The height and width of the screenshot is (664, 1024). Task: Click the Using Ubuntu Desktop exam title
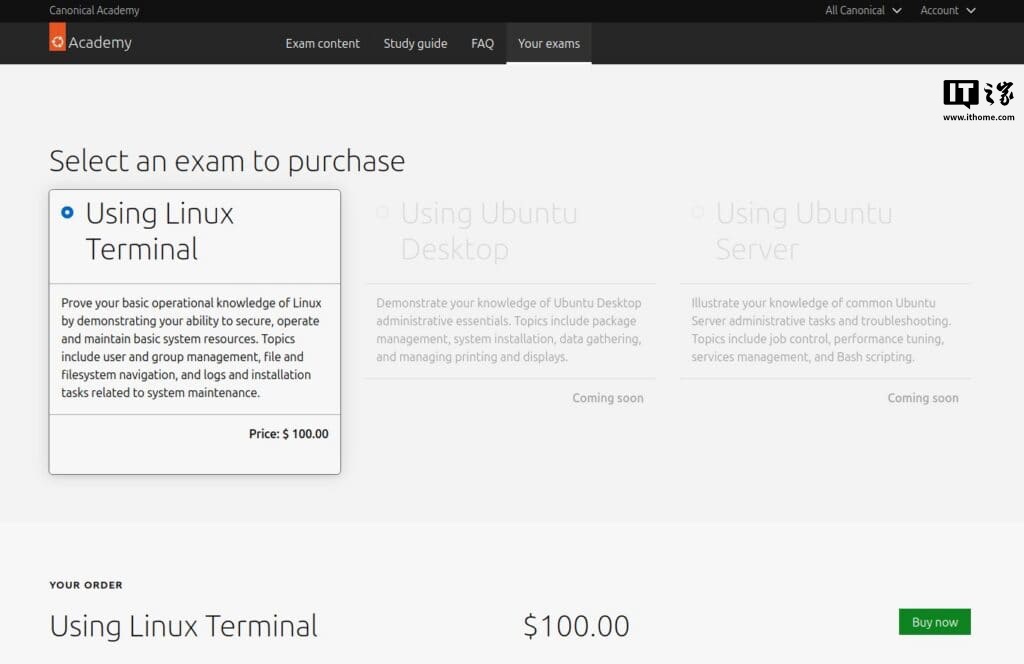(488, 231)
